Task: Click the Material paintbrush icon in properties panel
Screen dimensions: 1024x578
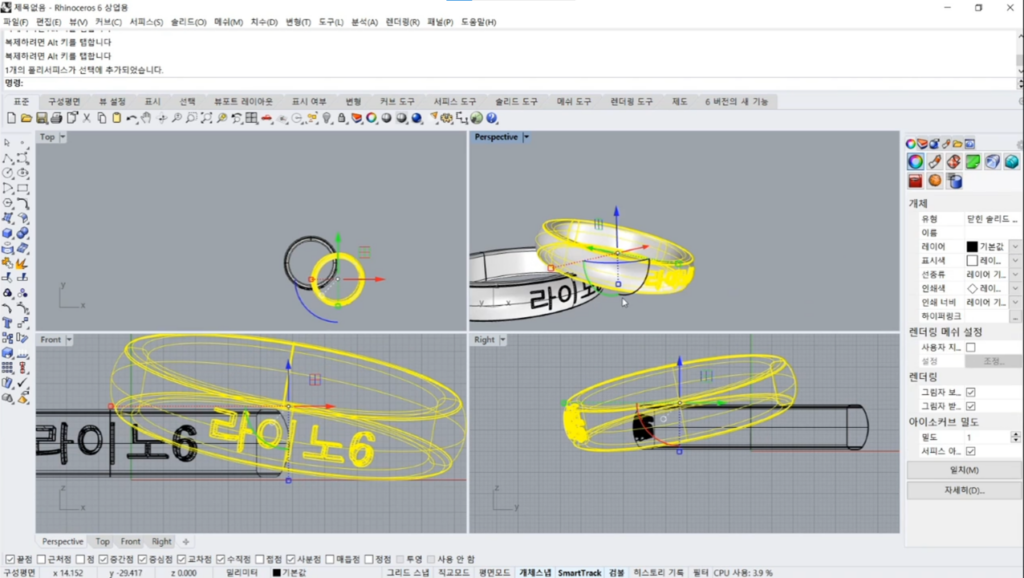Action: [x=935, y=161]
